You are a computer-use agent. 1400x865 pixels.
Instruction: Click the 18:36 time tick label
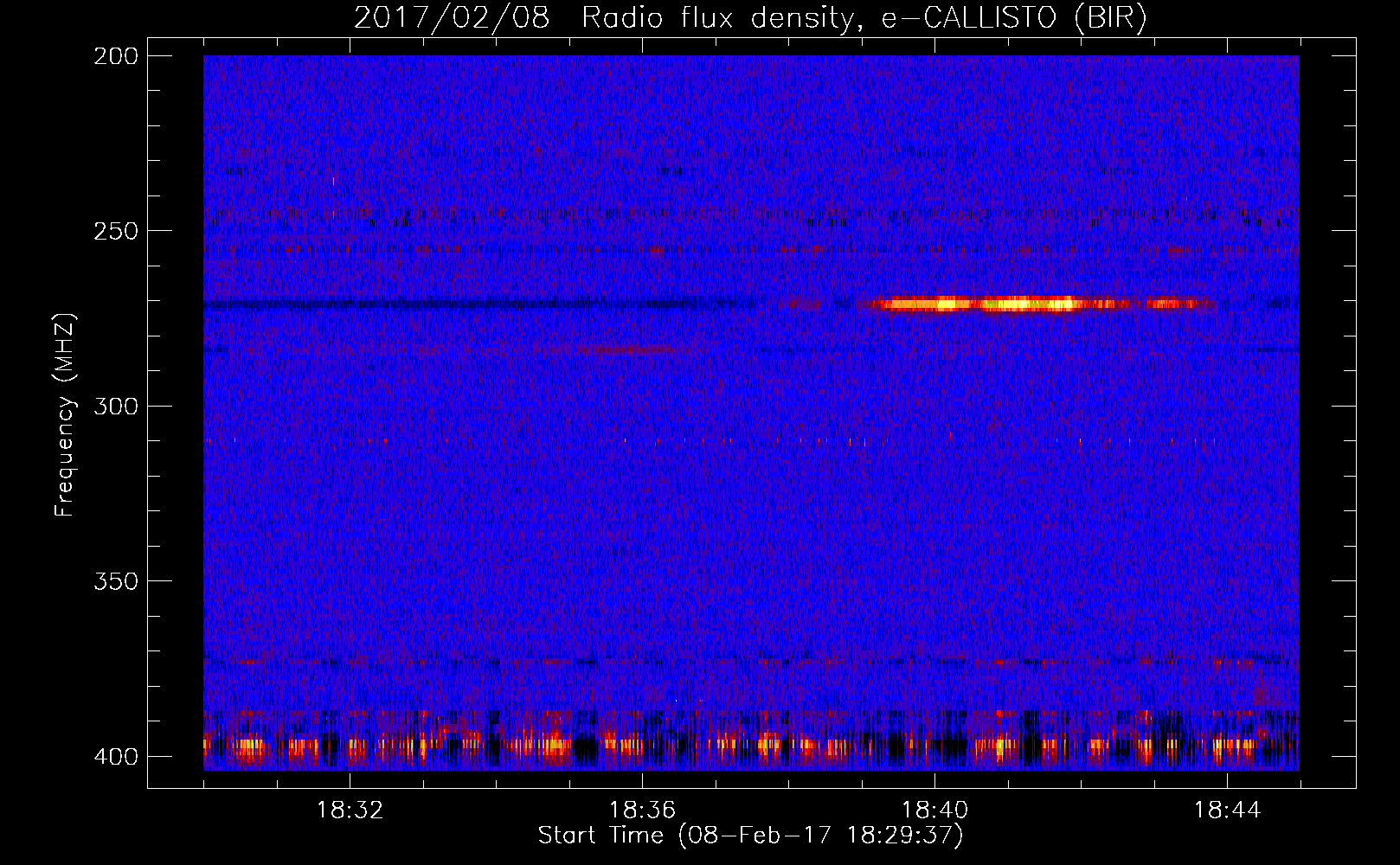(642, 811)
